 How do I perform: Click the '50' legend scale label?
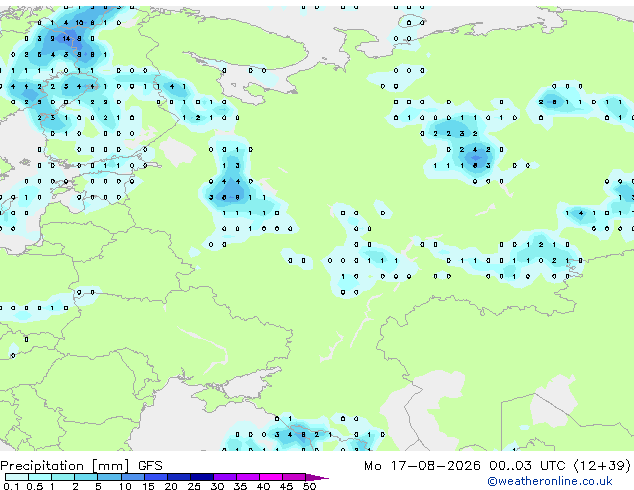pos(310,486)
